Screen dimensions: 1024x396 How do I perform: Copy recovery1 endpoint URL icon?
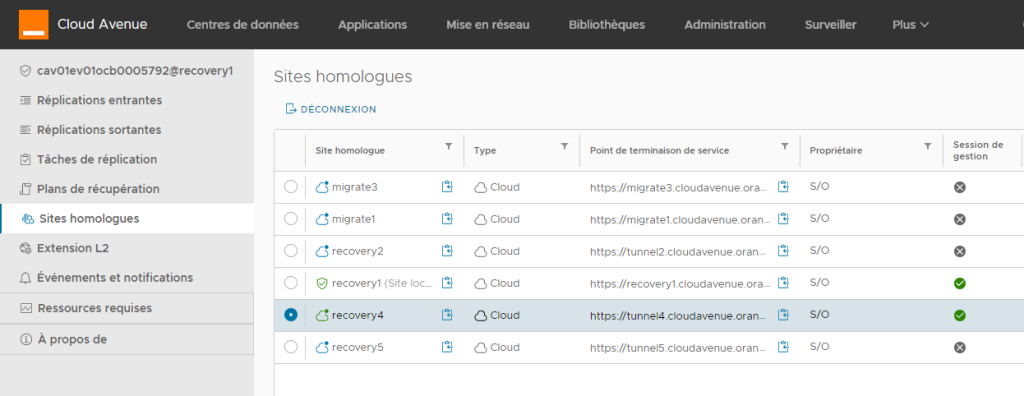783,283
